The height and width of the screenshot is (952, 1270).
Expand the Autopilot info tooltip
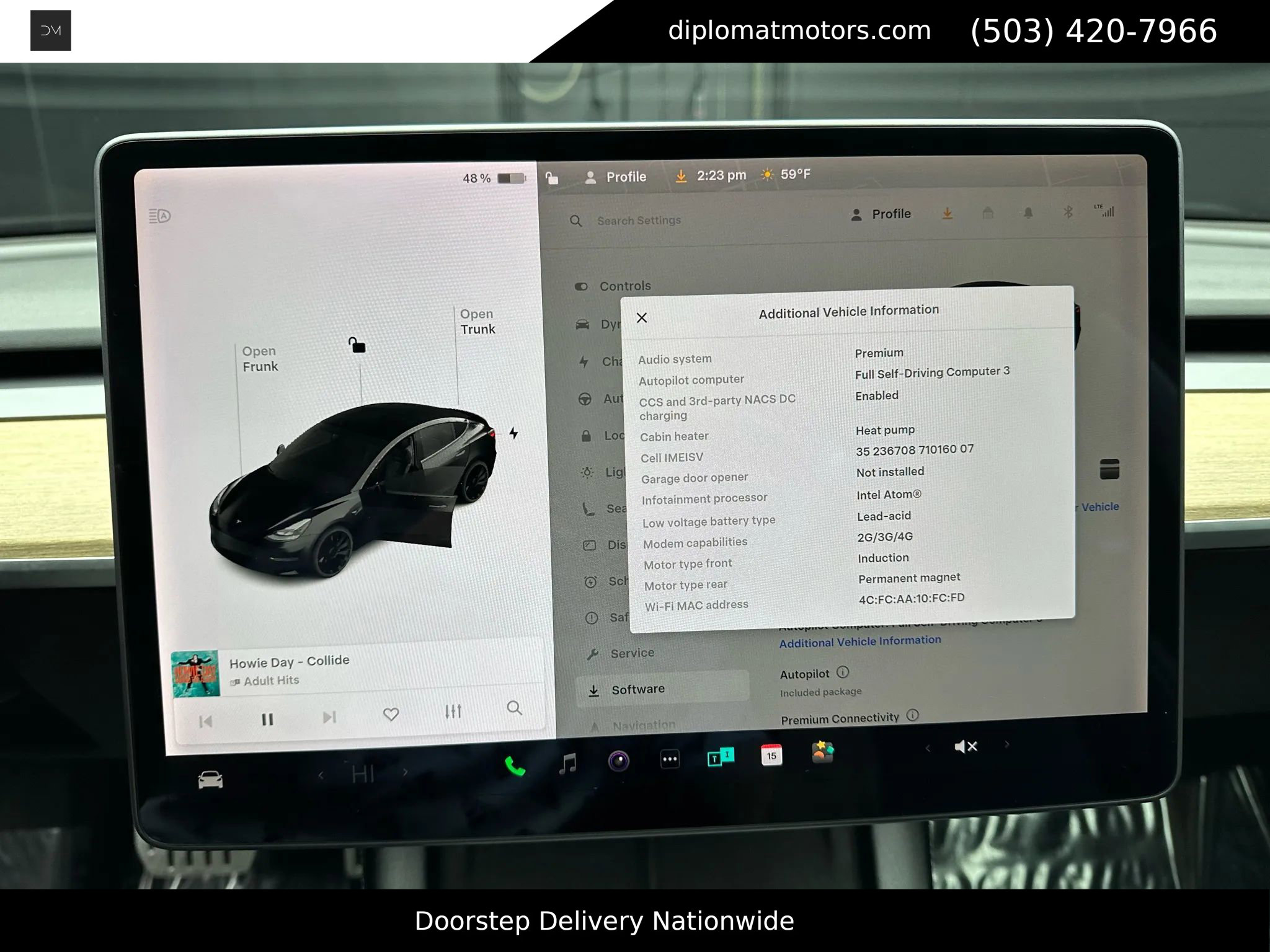842,674
